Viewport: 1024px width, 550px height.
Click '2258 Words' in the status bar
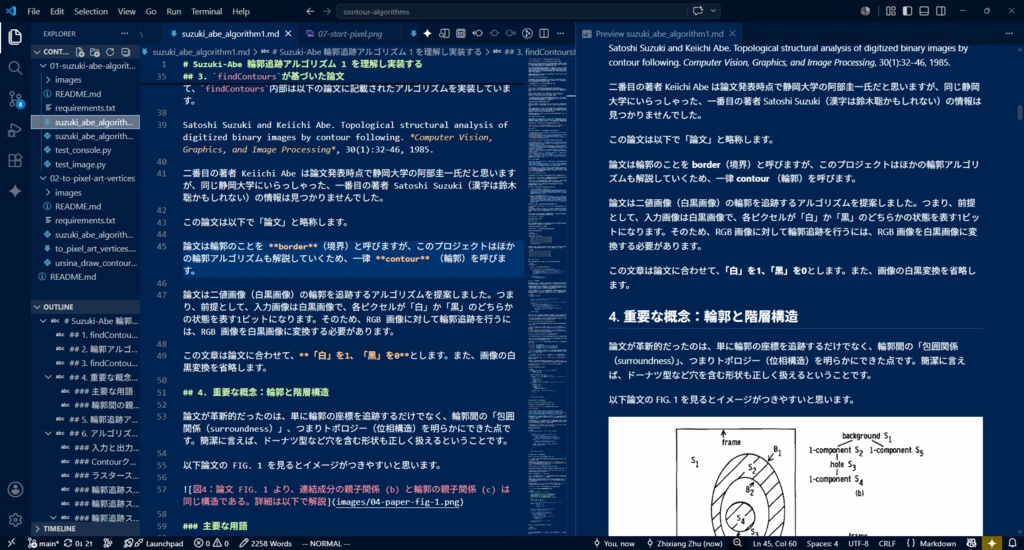(x=265, y=543)
